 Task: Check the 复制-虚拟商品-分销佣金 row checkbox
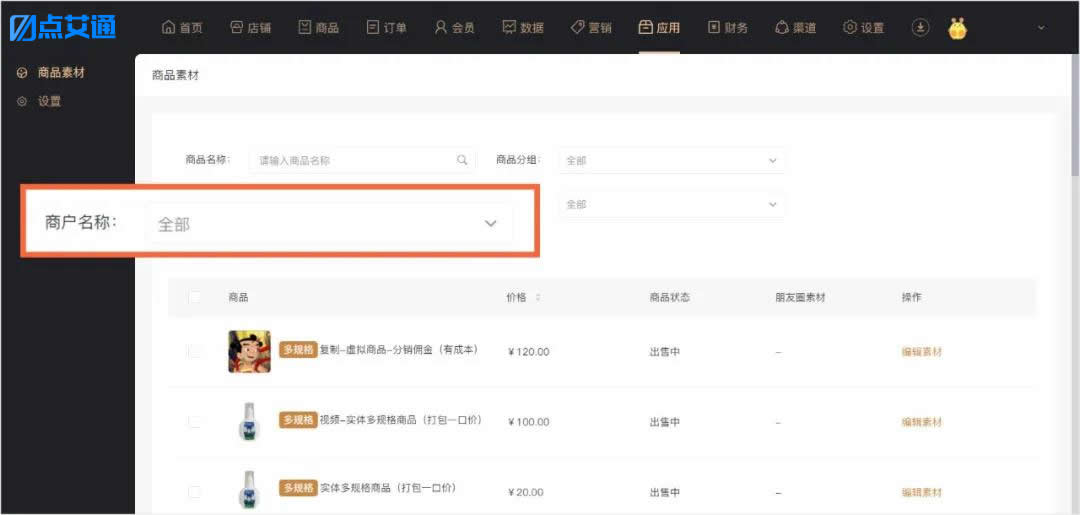coord(195,352)
